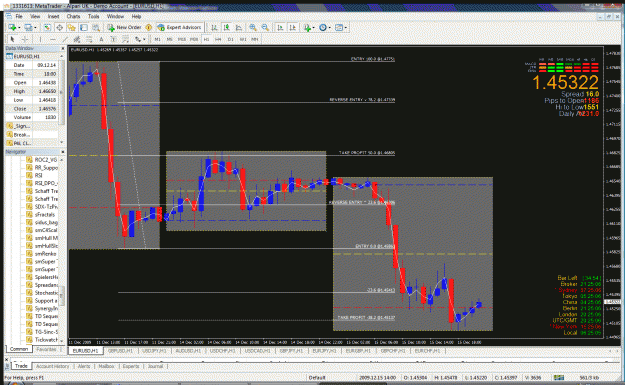625x385 pixels.
Task: Switch timeframe to W1
Action: (x=243, y=39)
